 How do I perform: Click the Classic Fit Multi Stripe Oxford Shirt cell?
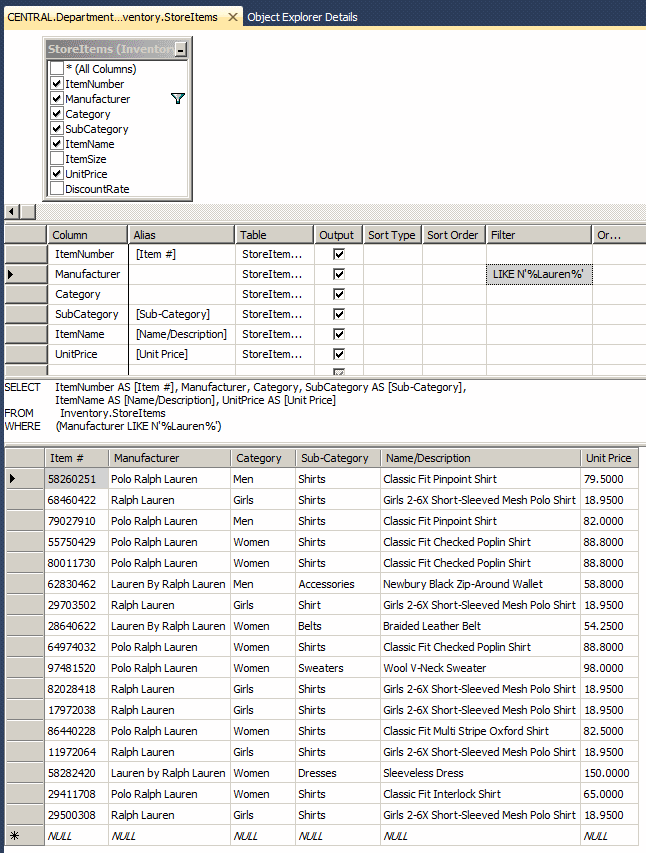481,731
